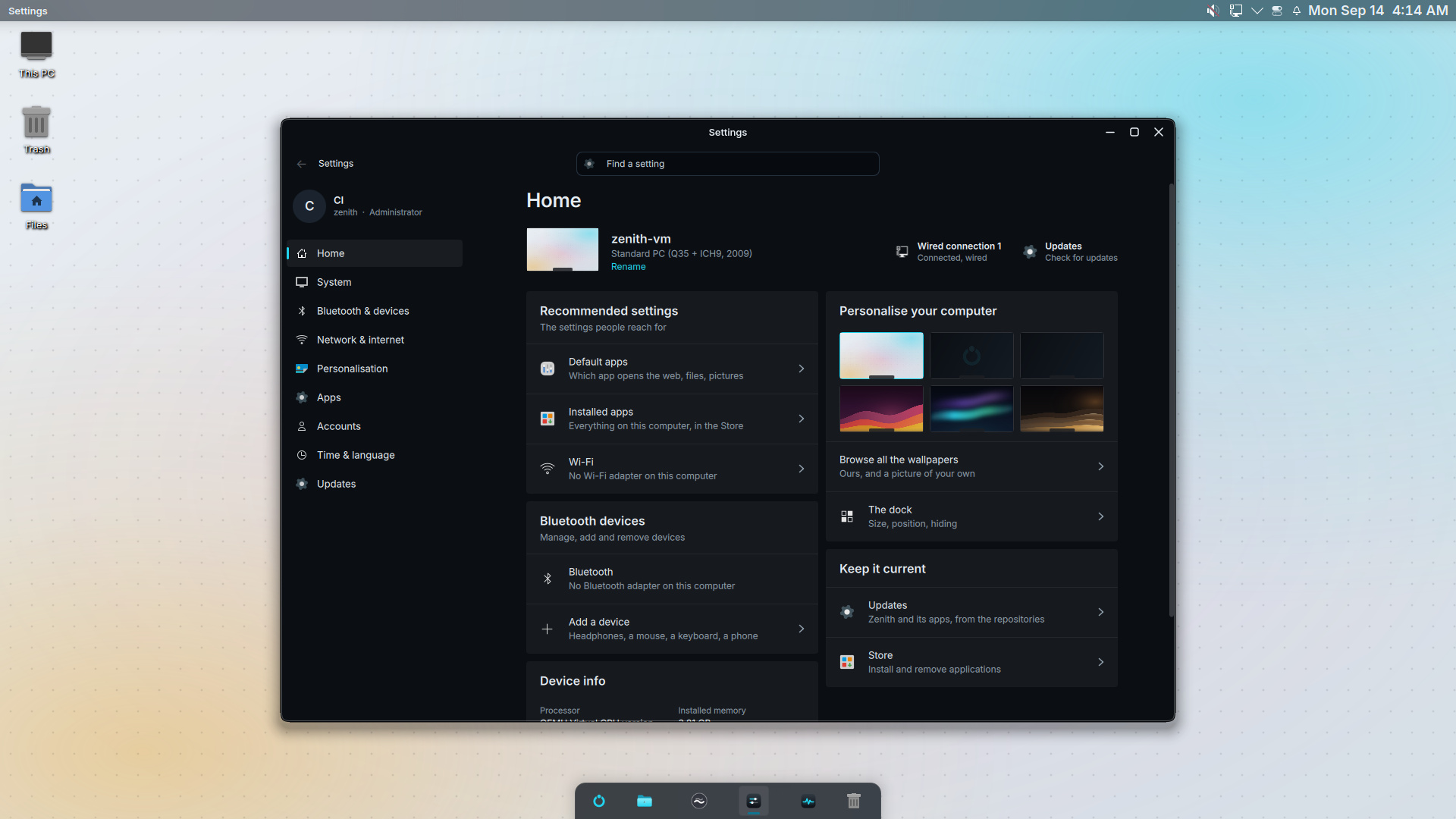The width and height of the screenshot is (1456, 819).
Task: Expand the Default apps row chevron
Action: coord(802,369)
